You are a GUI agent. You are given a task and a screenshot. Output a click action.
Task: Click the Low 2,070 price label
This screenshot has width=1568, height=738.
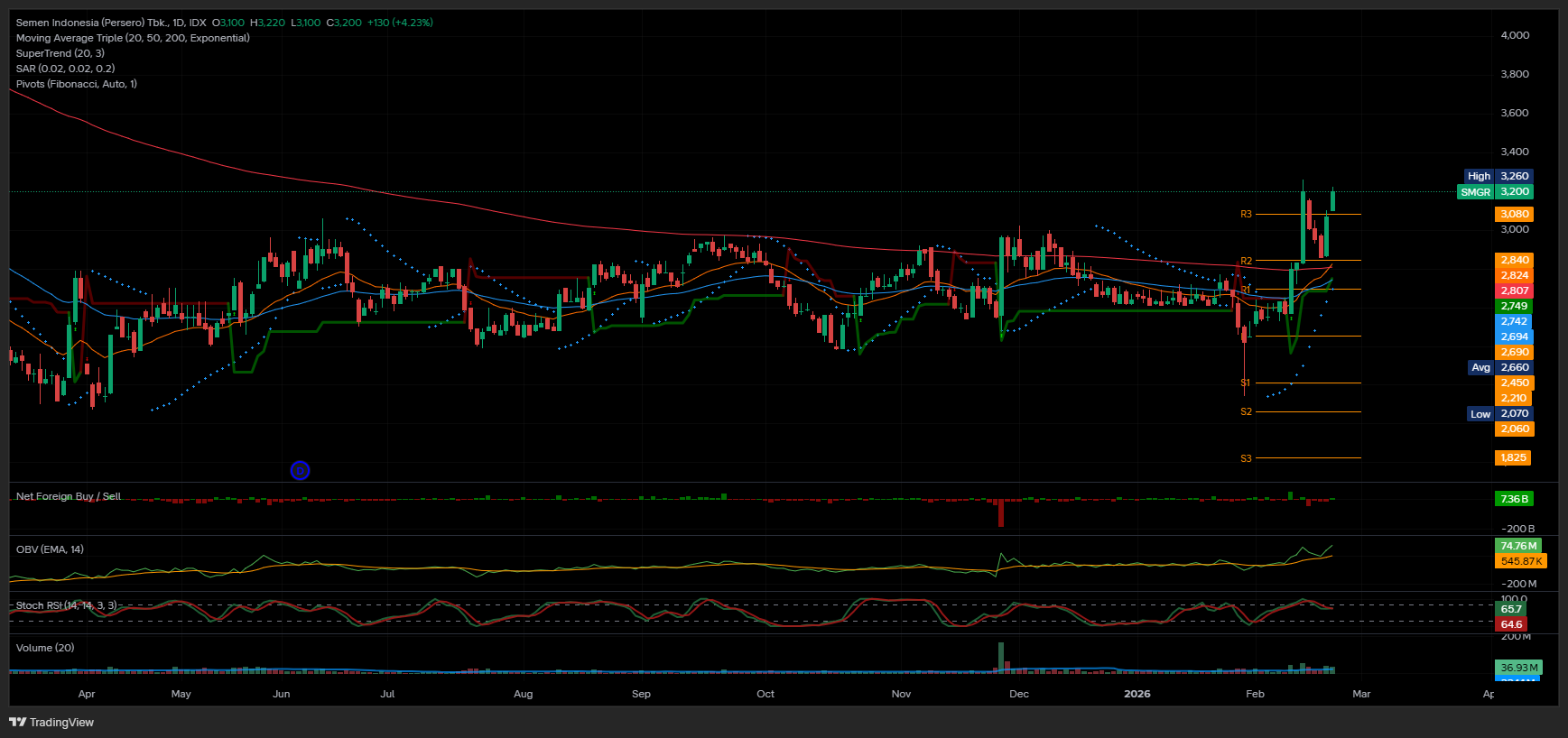point(1498,414)
